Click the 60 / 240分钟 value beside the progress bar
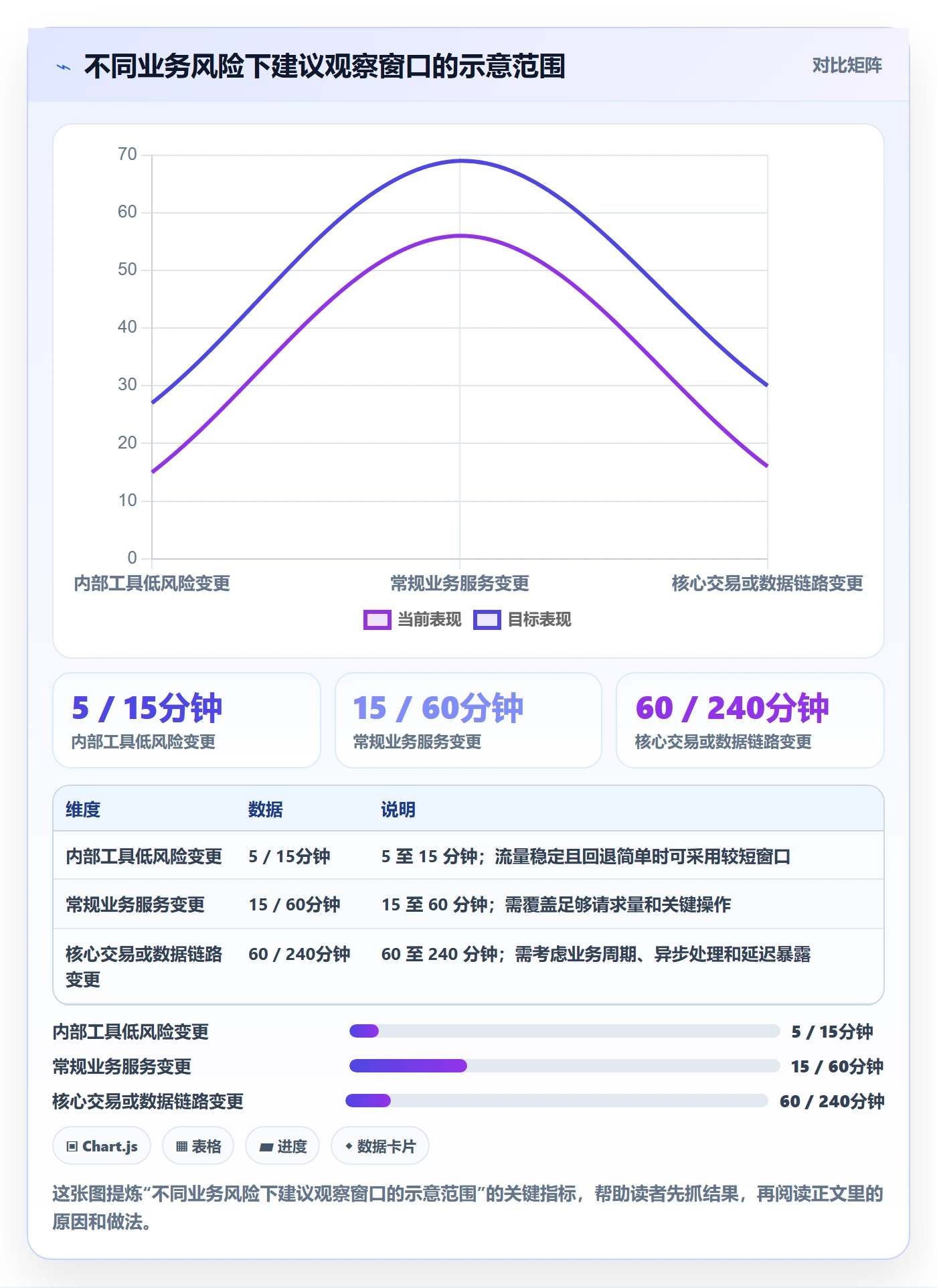 pos(832,1101)
